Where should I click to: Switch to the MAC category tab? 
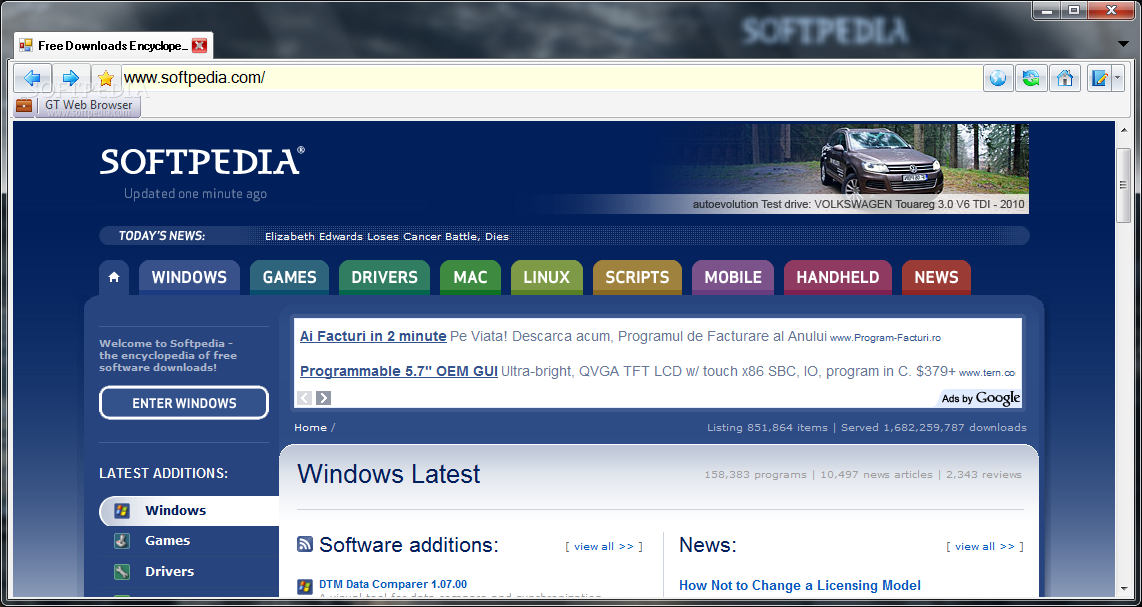[470, 278]
